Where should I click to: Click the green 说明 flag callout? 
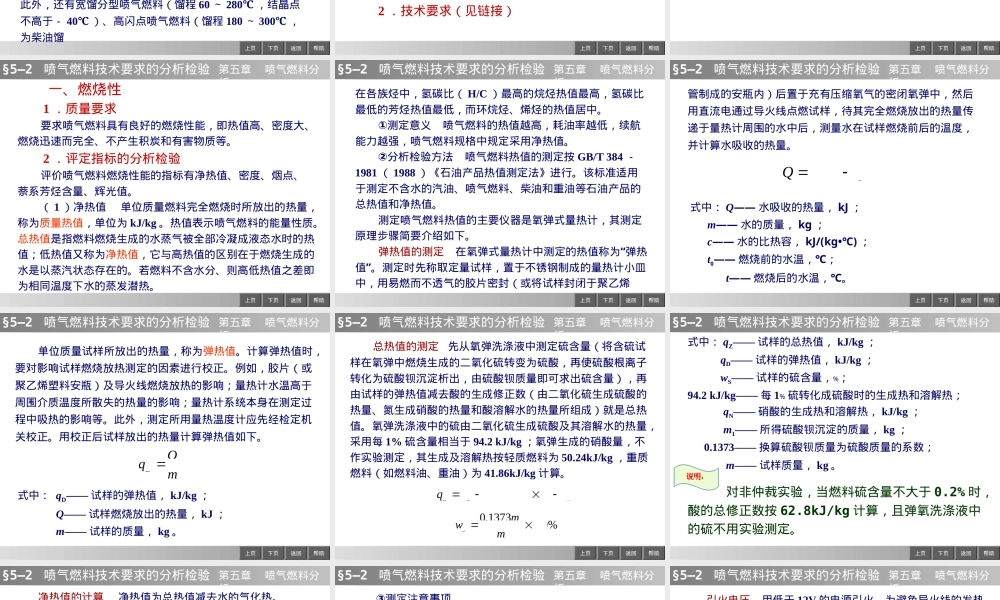click(x=696, y=476)
